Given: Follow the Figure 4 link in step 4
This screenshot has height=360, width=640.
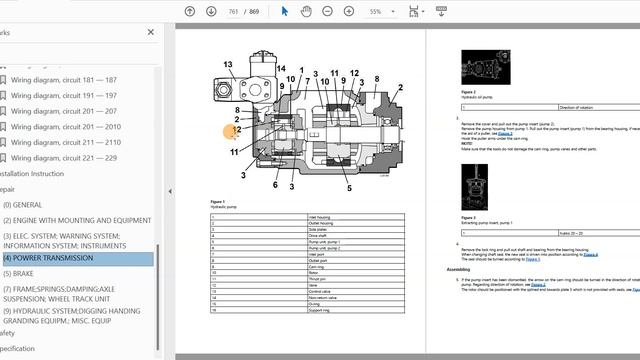Looking at the screenshot, I should pos(591,255).
